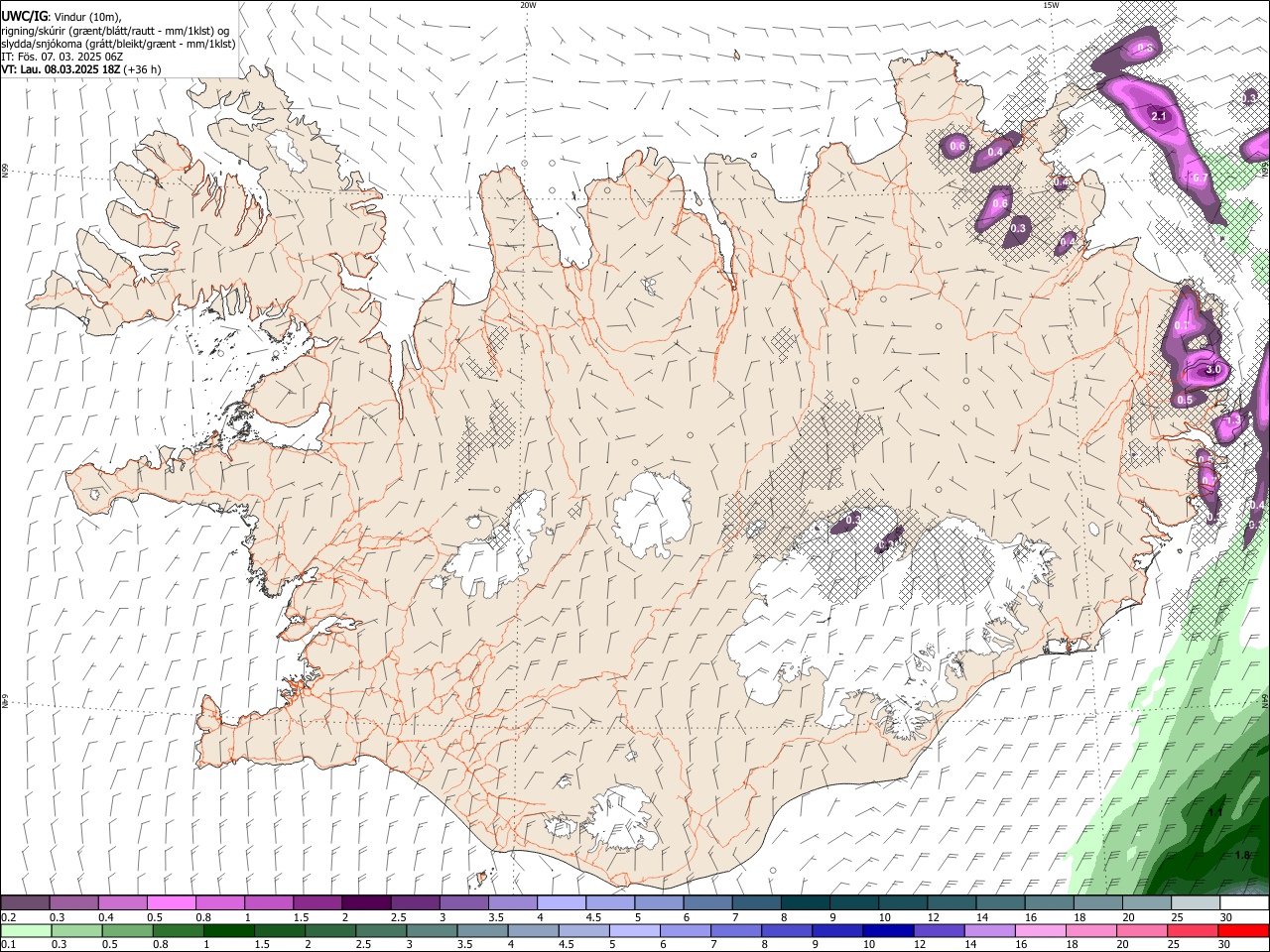This screenshot has height=952, width=1270.
Task: Click the "0.1" label under rain legend
Action: coord(8,945)
